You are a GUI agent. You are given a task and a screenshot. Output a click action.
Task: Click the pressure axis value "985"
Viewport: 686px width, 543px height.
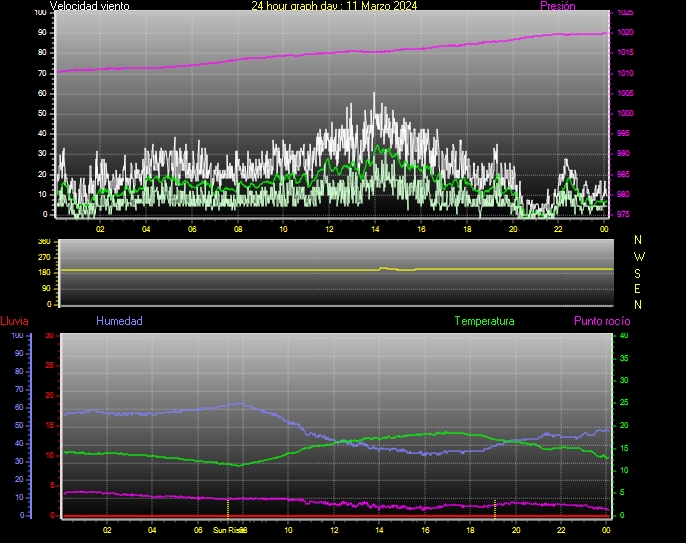point(623,174)
